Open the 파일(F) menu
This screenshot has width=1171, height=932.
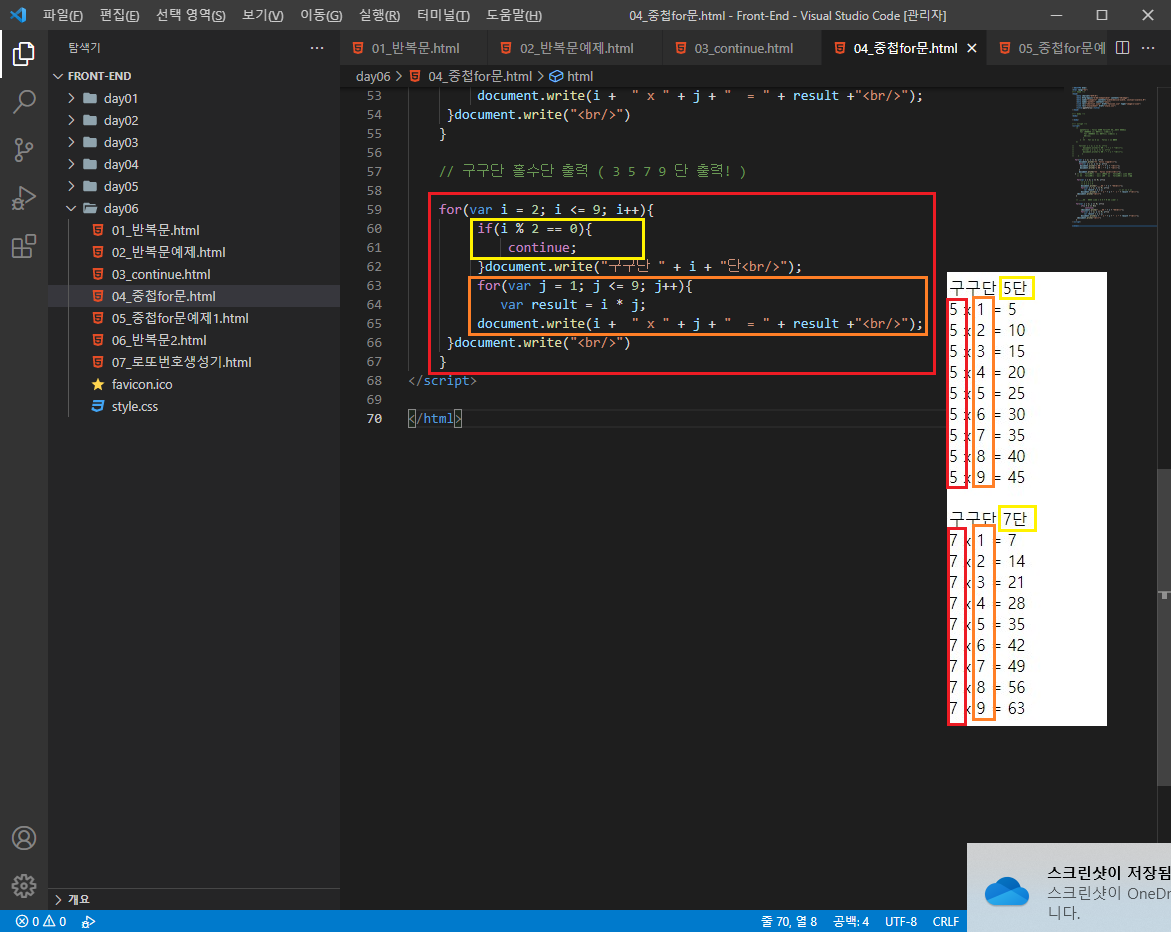point(63,15)
